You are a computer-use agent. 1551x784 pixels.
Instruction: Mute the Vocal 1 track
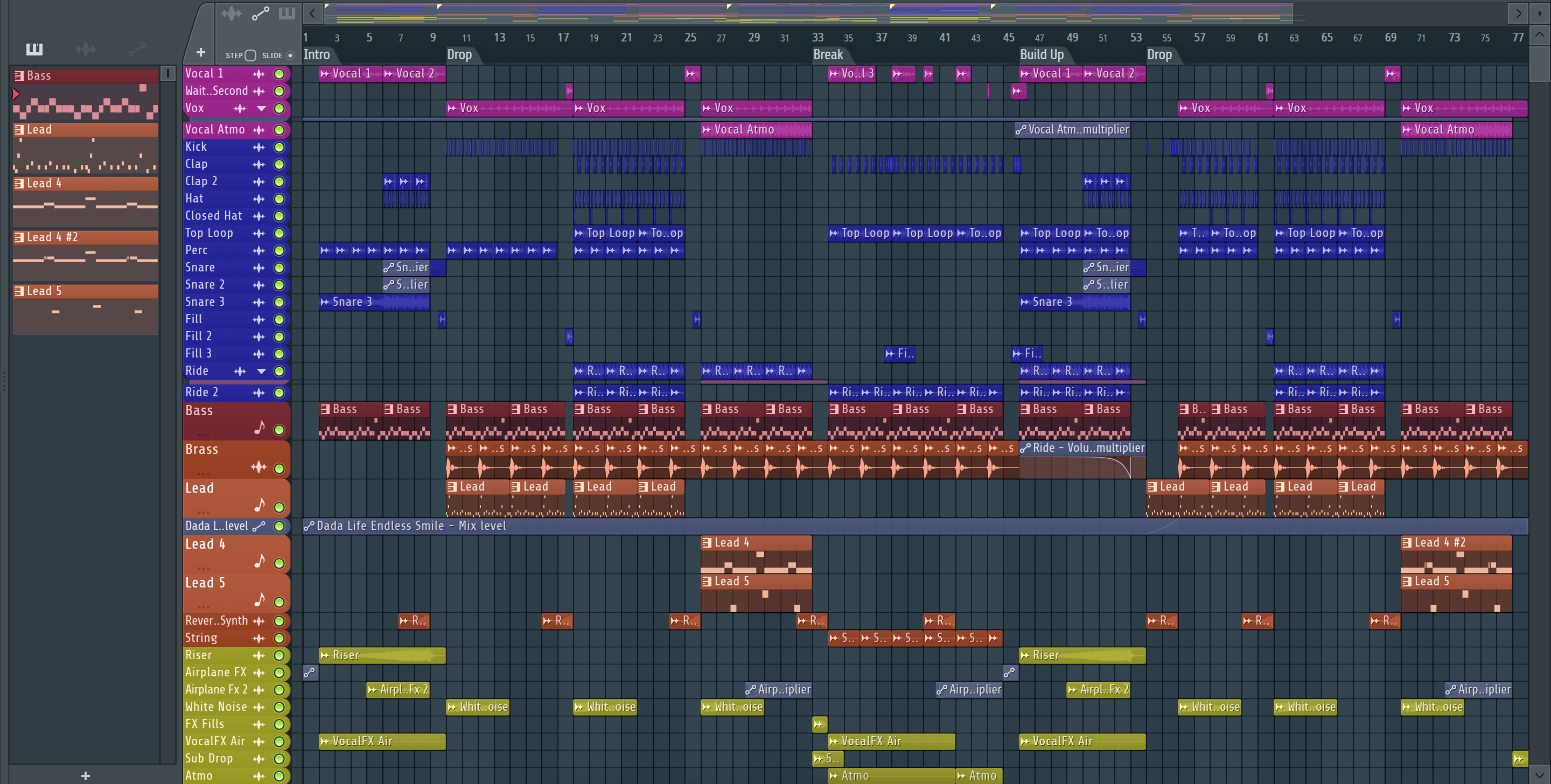click(280, 74)
